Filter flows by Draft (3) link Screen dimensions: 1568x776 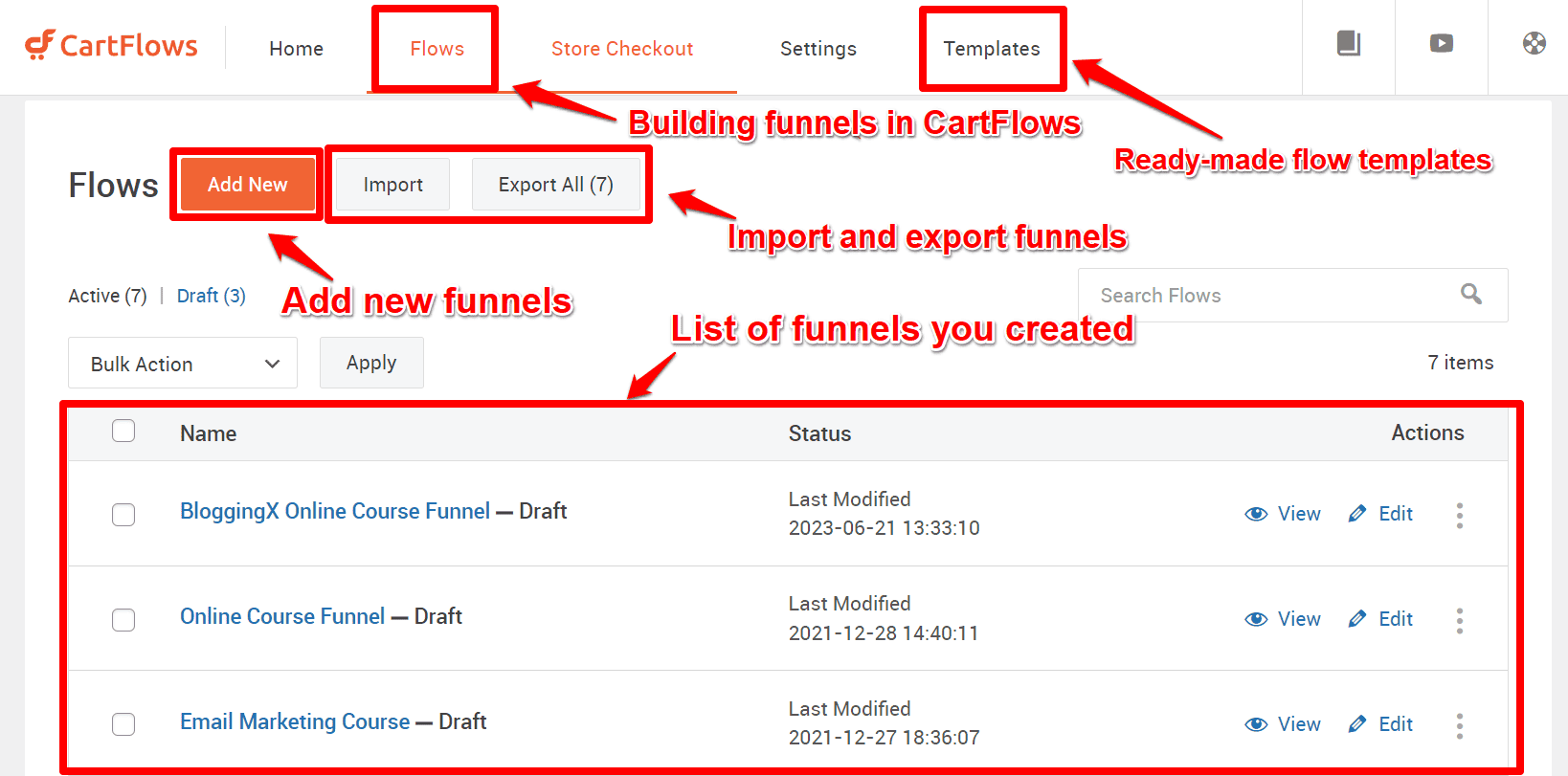[211, 296]
